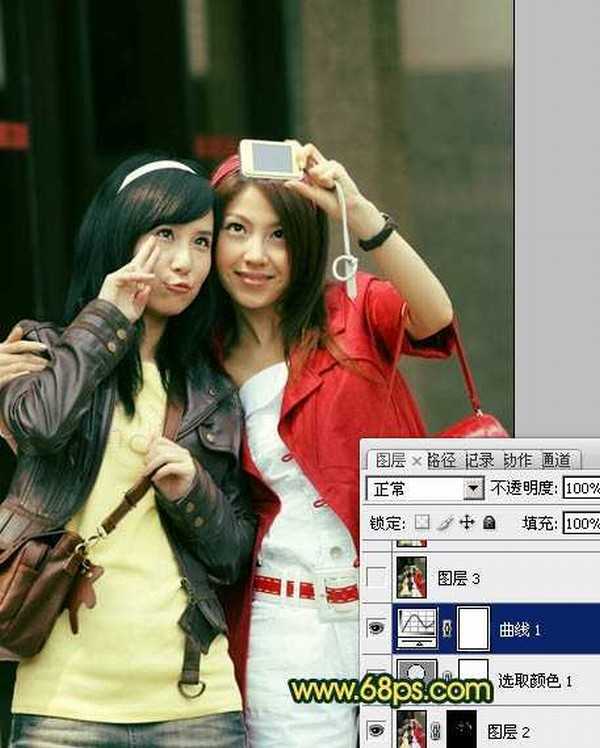600x748 pixels.
Task: Open the 记录 tab
Action: [x=479, y=460]
